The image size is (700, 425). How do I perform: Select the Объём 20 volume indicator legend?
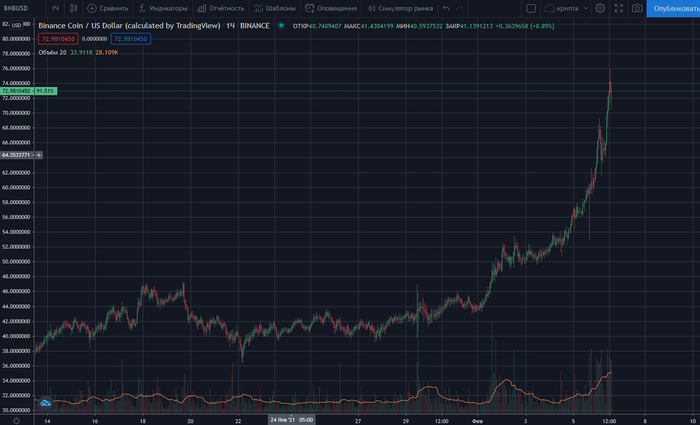52,52
